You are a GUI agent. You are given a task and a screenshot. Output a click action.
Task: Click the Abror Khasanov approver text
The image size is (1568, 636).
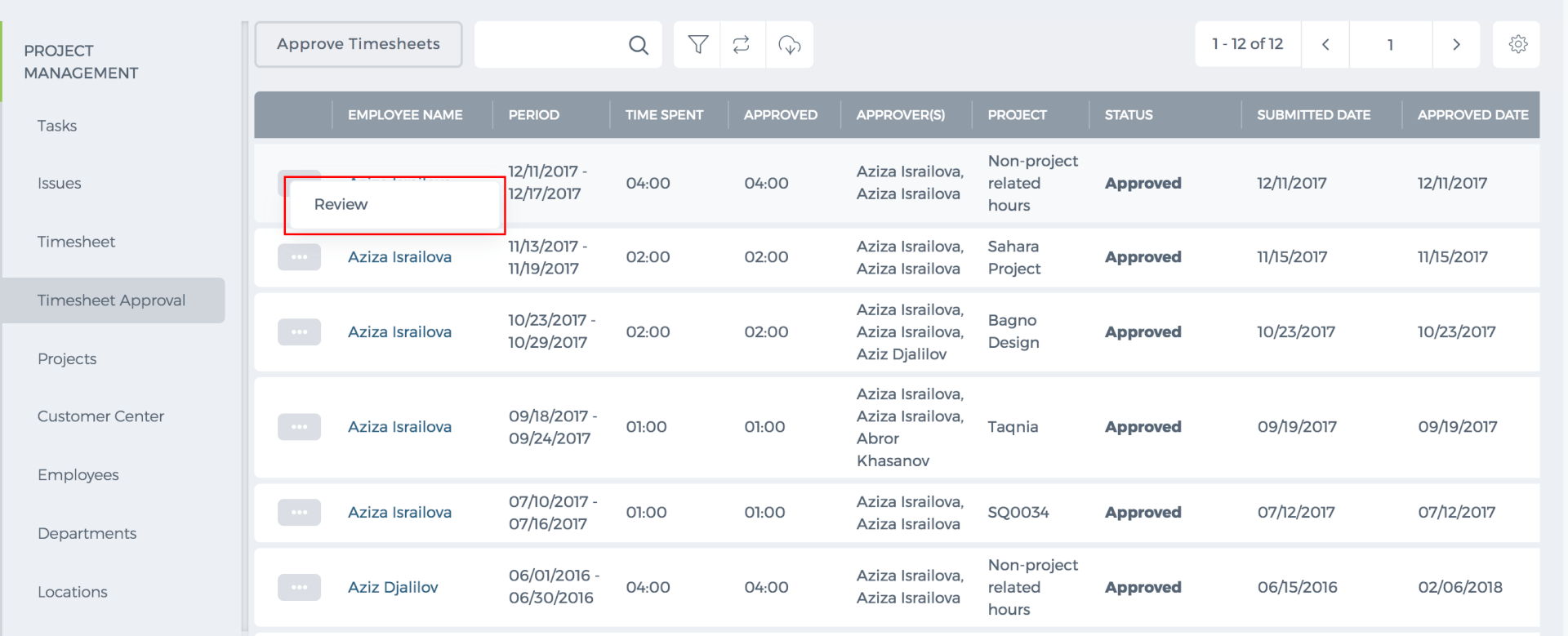893,450
